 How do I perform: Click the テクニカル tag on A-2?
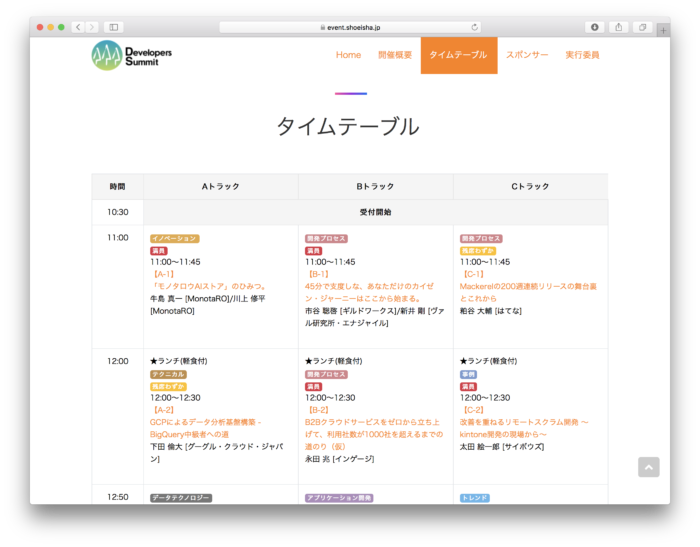click(x=168, y=374)
